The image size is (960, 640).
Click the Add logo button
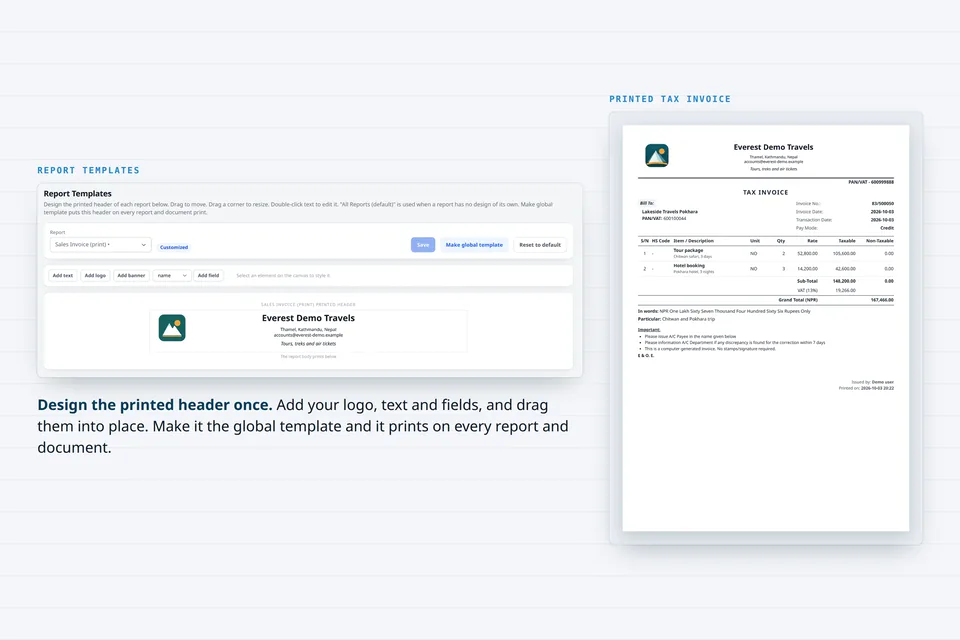[x=95, y=276]
